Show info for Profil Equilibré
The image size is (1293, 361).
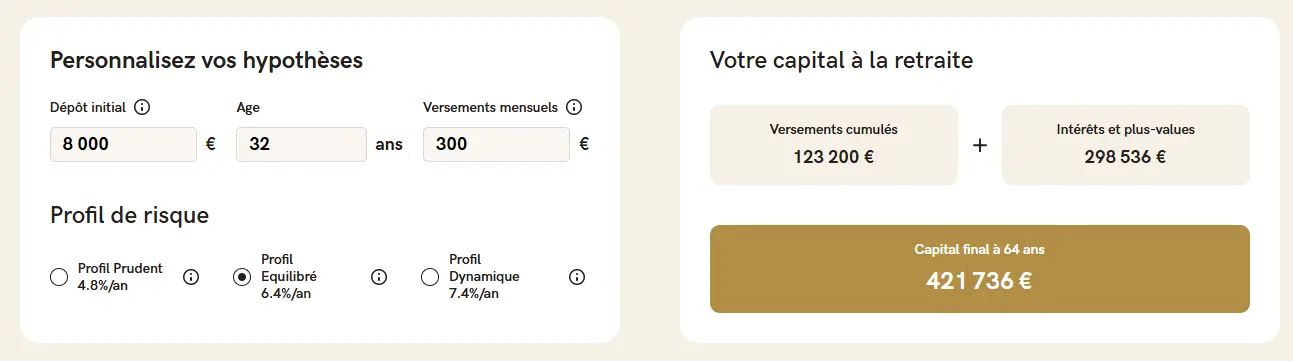tap(379, 277)
